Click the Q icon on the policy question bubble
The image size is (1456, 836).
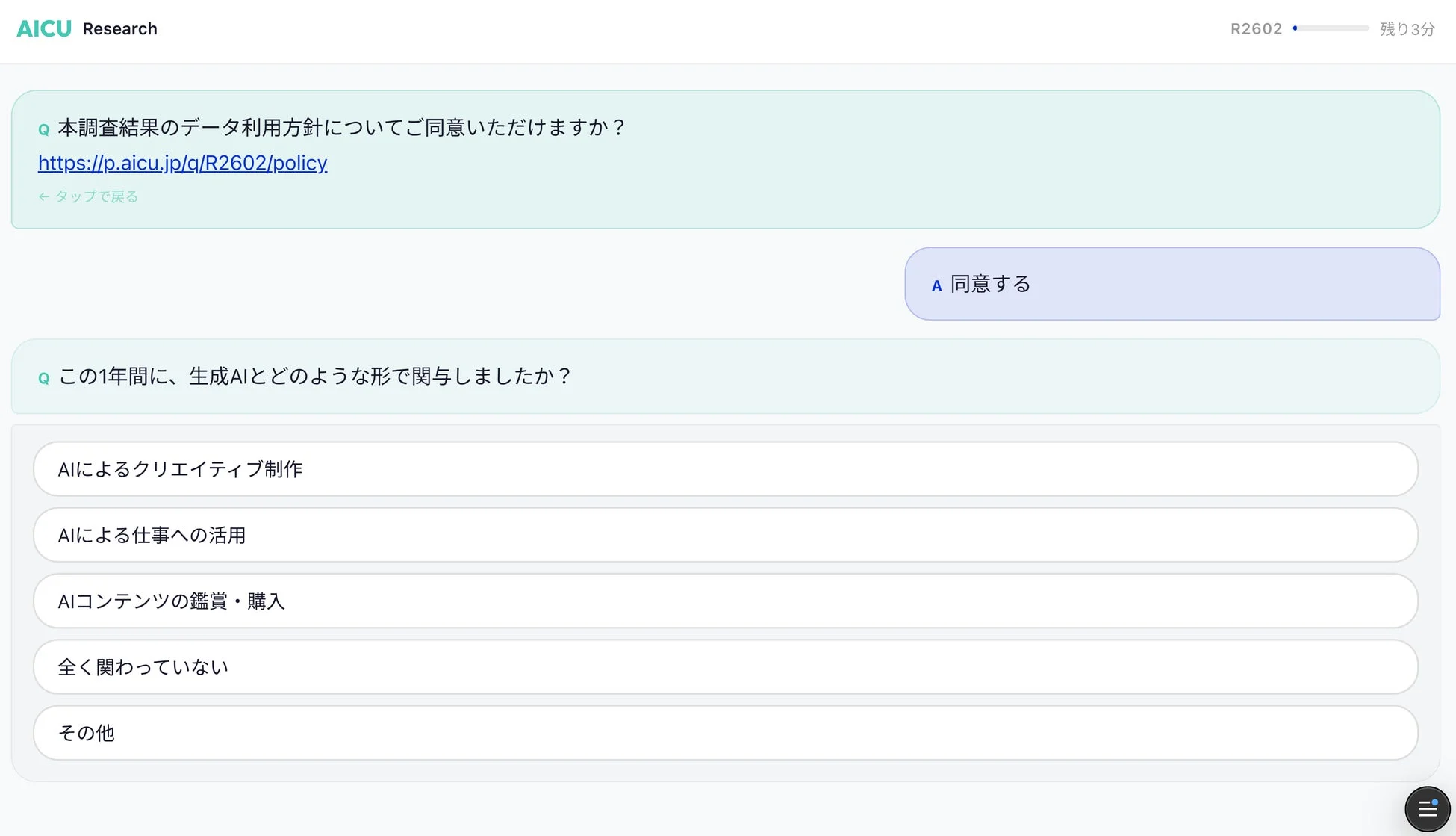43,129
